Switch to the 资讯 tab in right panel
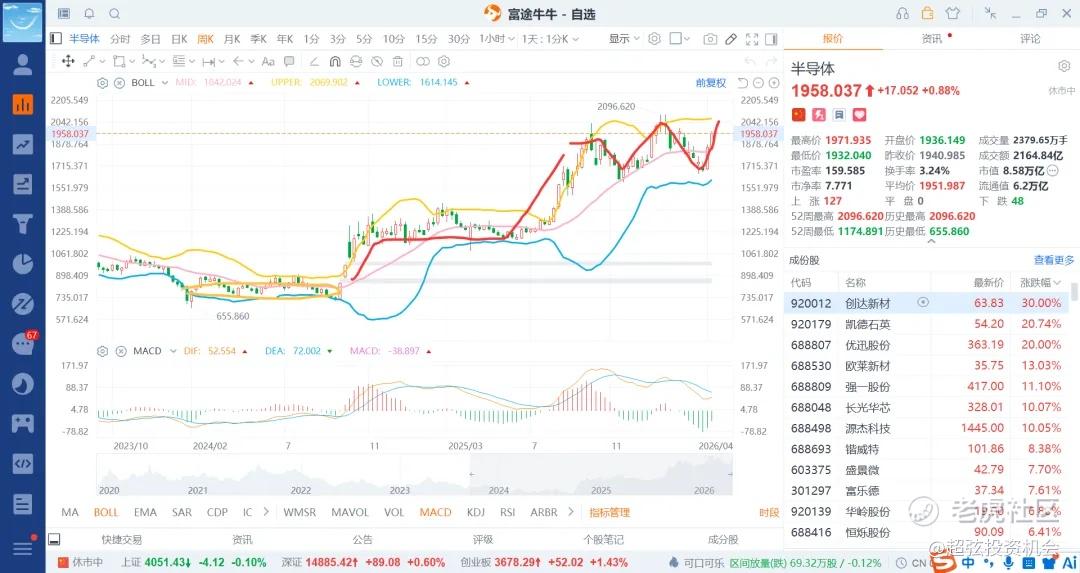This screenshot has width=1080, height=573. point(931,39)
